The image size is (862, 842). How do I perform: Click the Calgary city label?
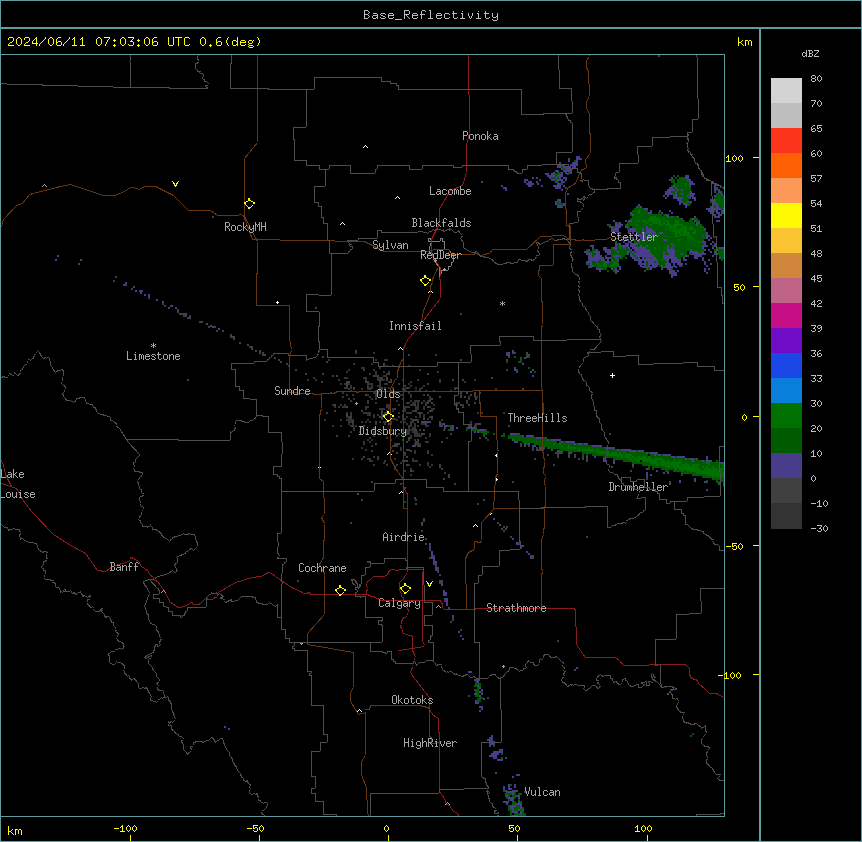click(400, 603)
